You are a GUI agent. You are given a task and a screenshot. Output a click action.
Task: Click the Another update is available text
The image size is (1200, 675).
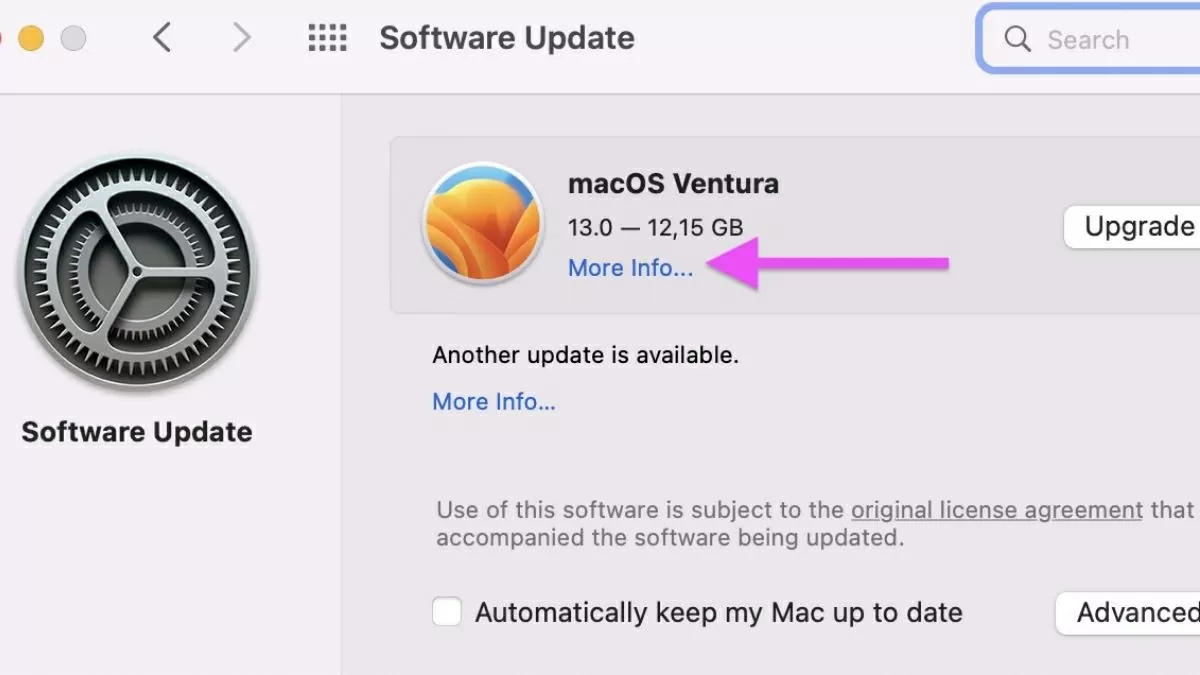coord(585,355)
